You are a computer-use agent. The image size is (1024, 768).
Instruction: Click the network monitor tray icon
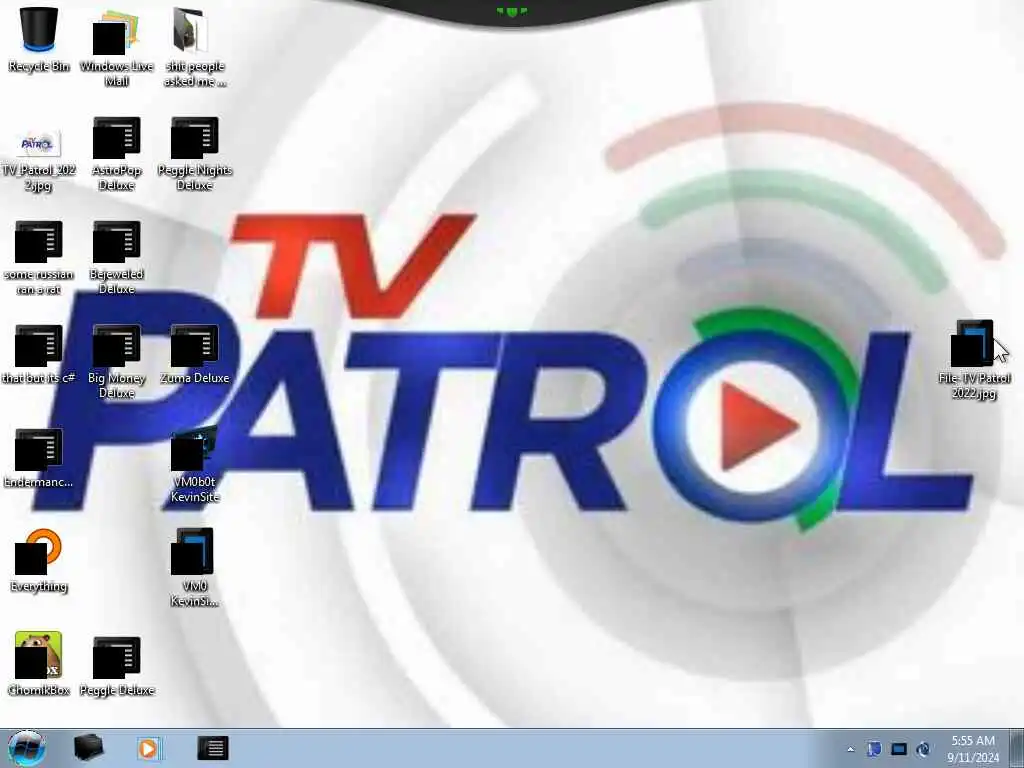pos(899,749)
